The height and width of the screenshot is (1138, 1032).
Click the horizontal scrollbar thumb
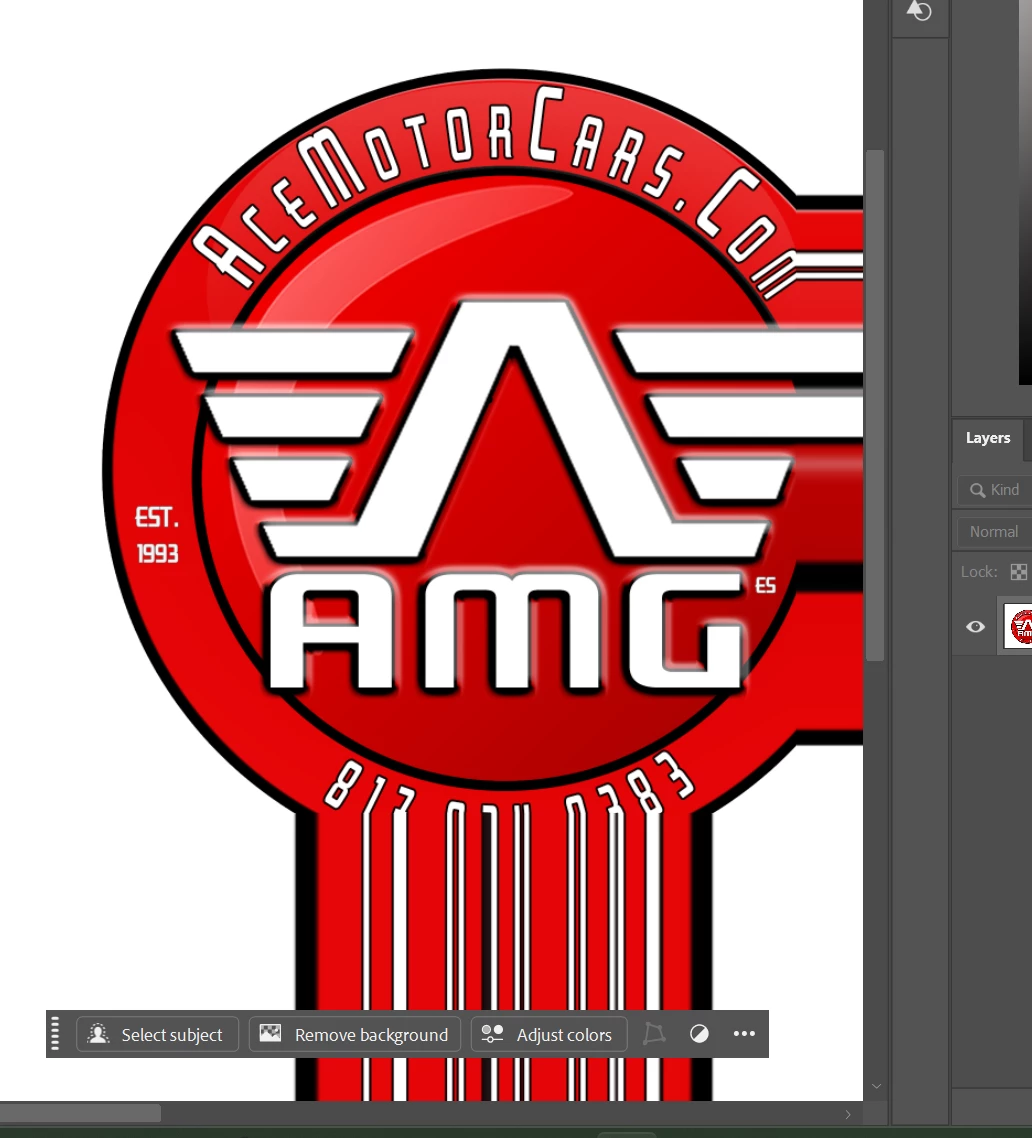click(80, 1113)
